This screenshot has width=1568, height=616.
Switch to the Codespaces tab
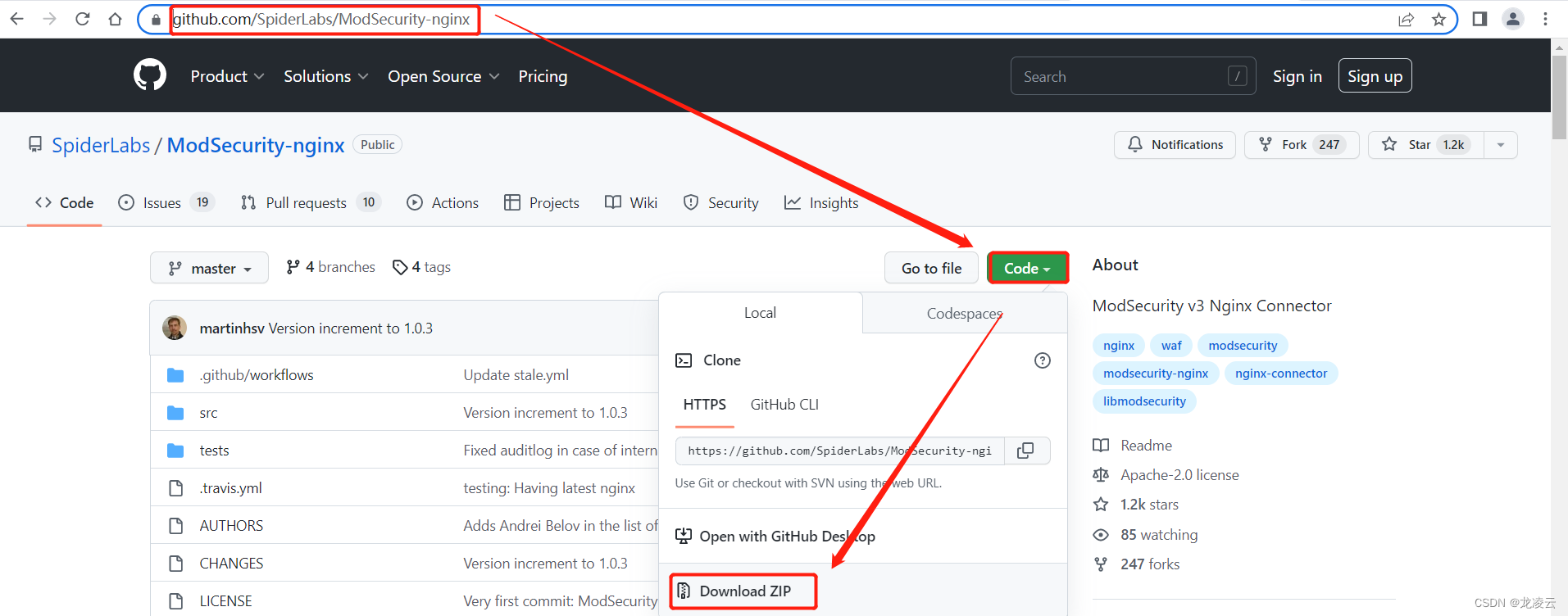965,314
